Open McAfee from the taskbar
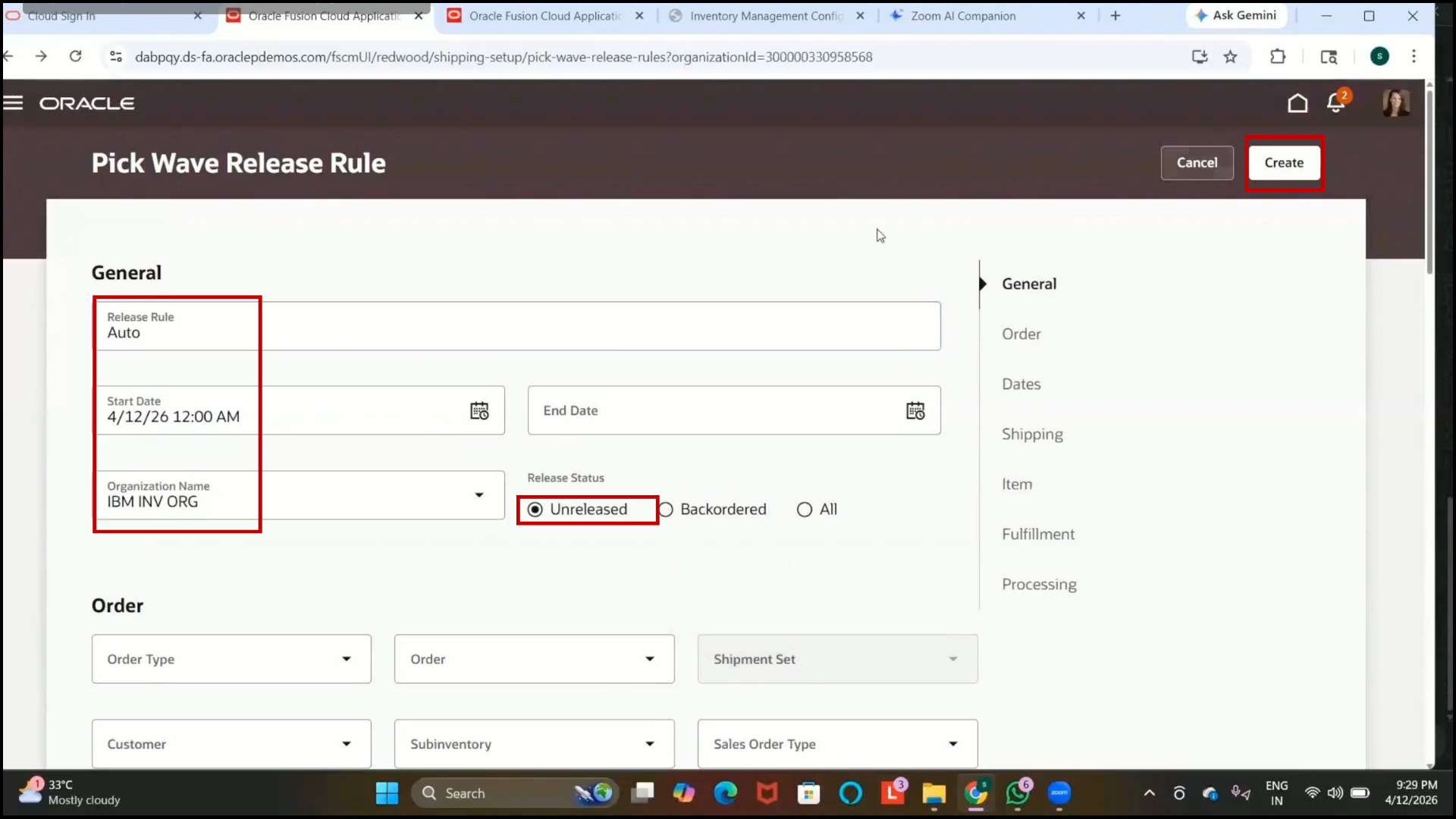 point(767,793)
